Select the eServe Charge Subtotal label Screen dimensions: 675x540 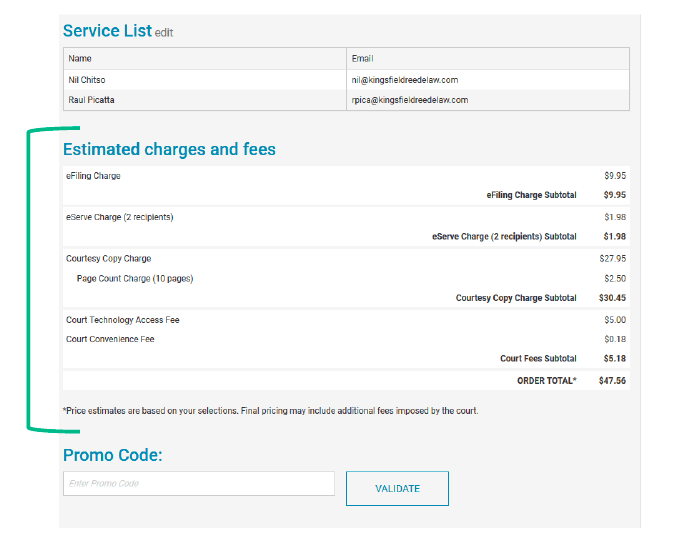tap(504, 237)
